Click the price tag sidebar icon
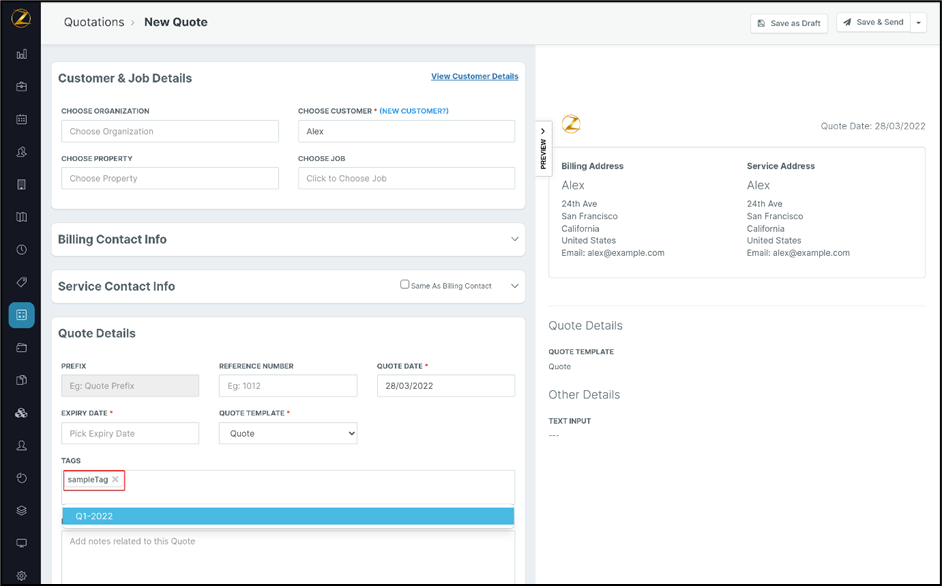This screenshot has width=942, height=586. (x=21, y=282)
